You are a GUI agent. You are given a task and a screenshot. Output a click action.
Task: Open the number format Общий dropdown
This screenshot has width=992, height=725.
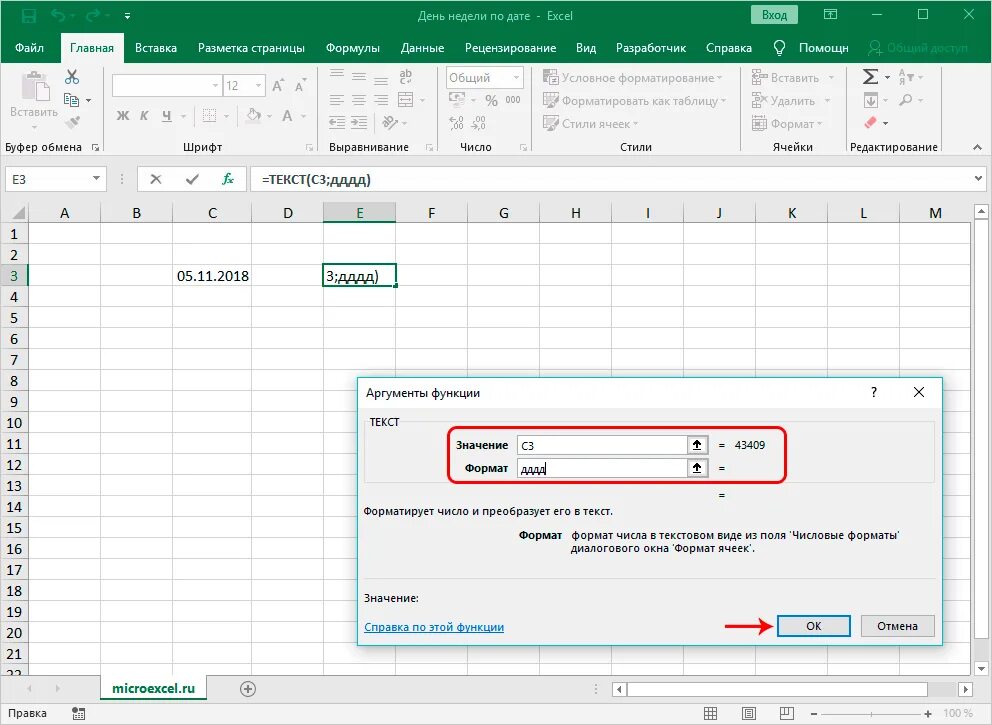[x=516, y=77]
